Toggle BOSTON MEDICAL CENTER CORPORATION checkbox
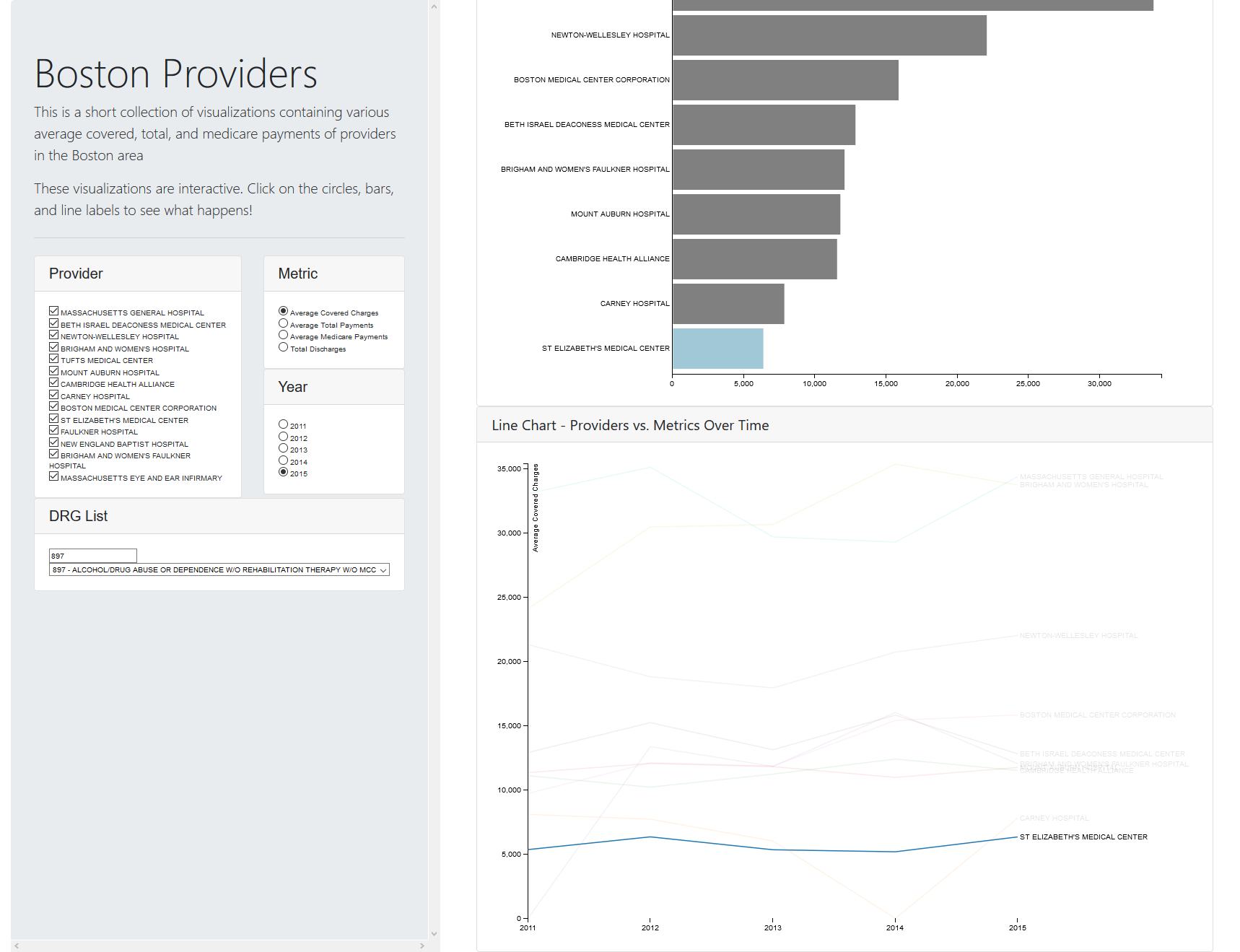The width and height of the screenshot is (1240, 952). pyautogui.click(x=53, y=406)
